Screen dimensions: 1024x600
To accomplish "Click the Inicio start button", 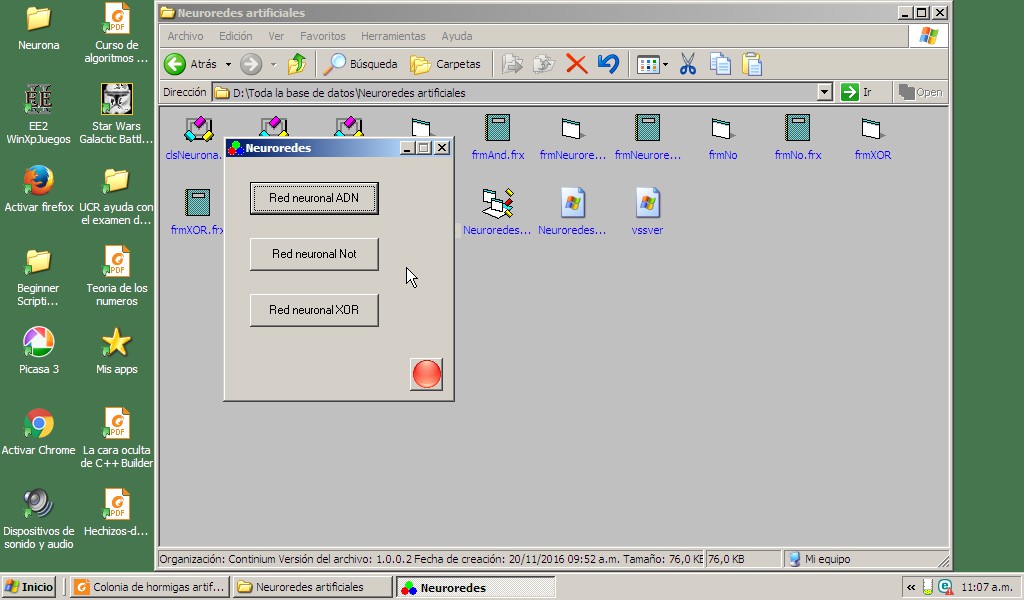I will pyautogui.click(x=30, y=587).
